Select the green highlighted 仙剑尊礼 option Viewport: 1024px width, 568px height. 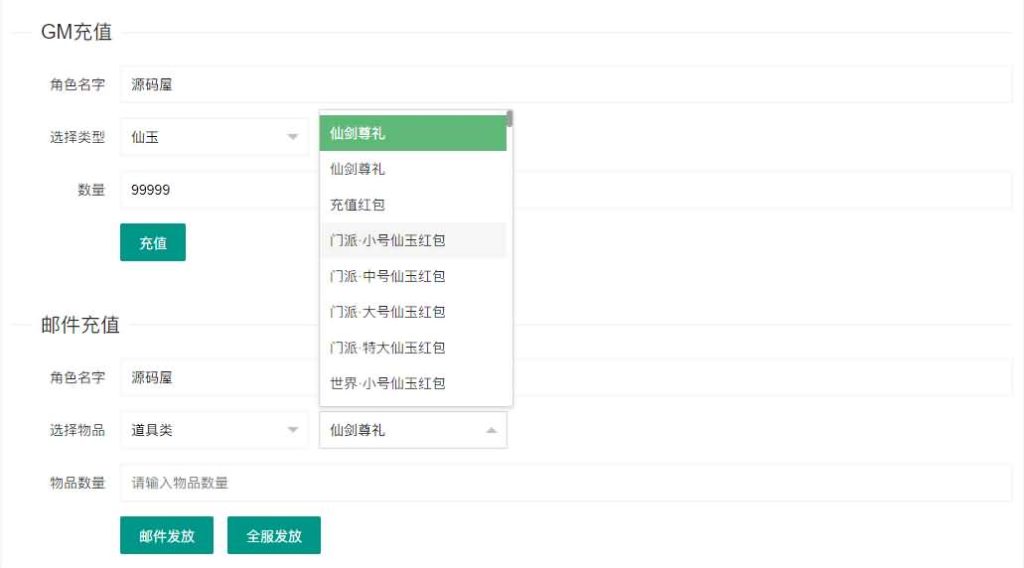click(x=412, y=133)
